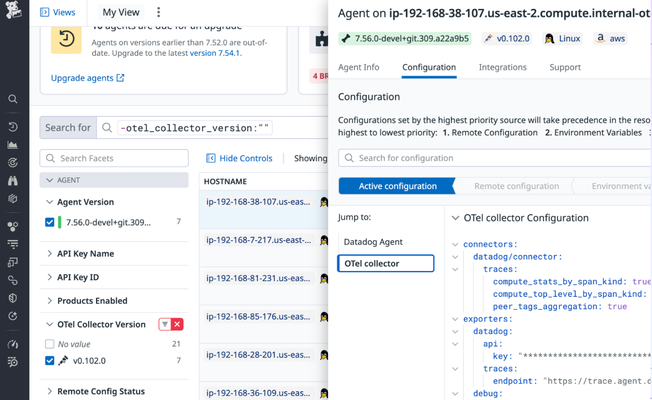Collapse the OTel collector Configuration section
The image size is (652, 400).
tap(456, 218)
